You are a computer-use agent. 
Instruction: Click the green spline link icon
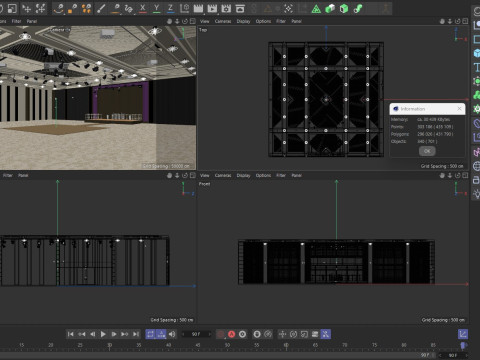[358, 9]
